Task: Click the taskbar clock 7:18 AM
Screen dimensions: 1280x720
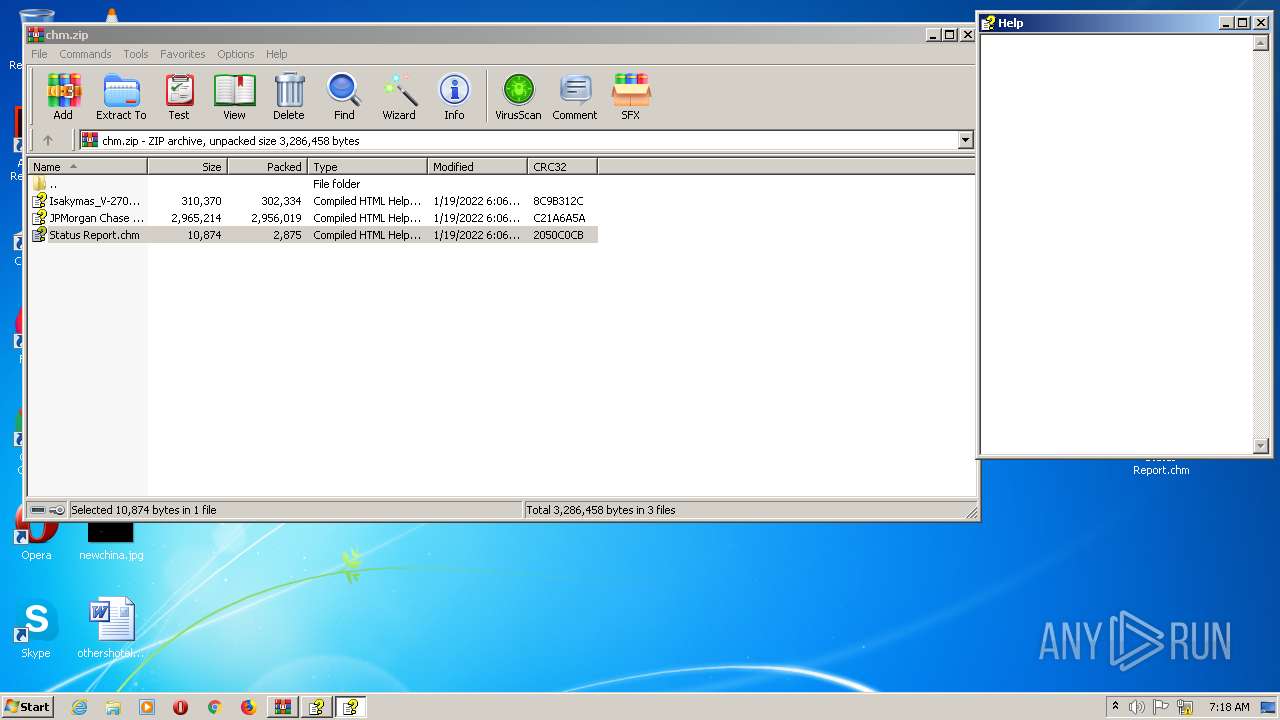Action: [x=1229, y=707]
